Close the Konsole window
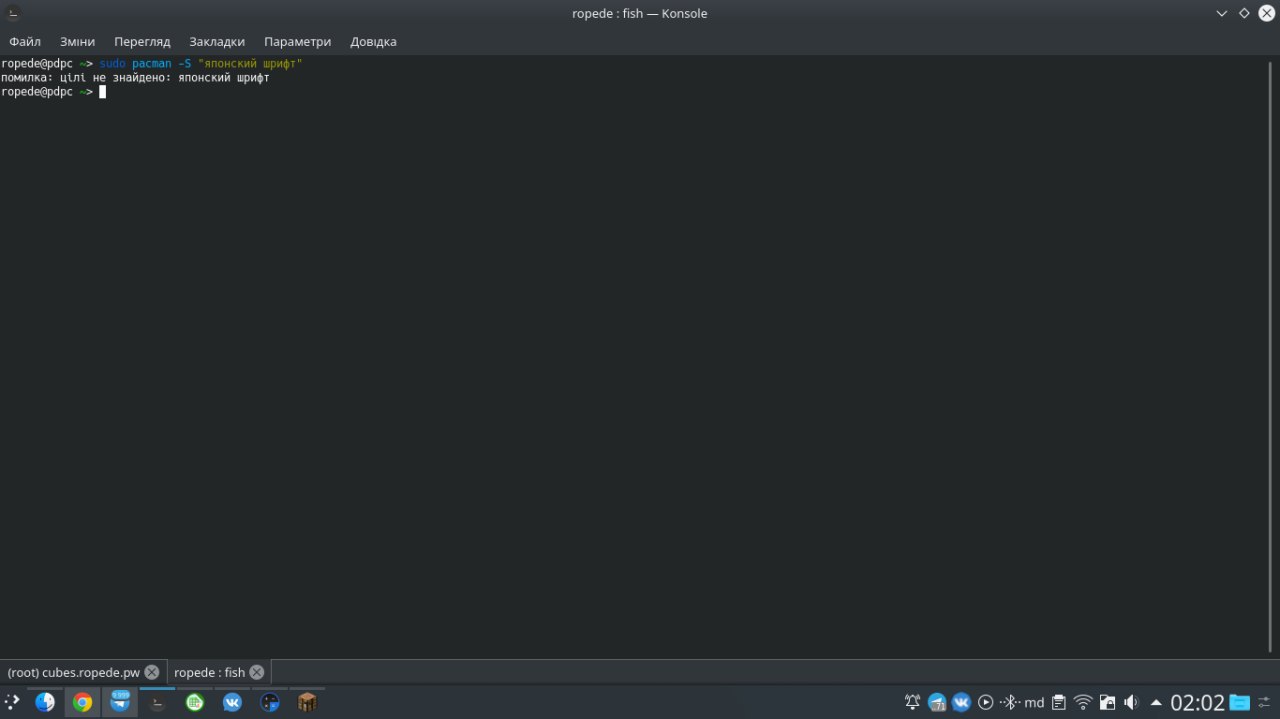Screen dimensions: 1280x719 [x=1266, y=13]
